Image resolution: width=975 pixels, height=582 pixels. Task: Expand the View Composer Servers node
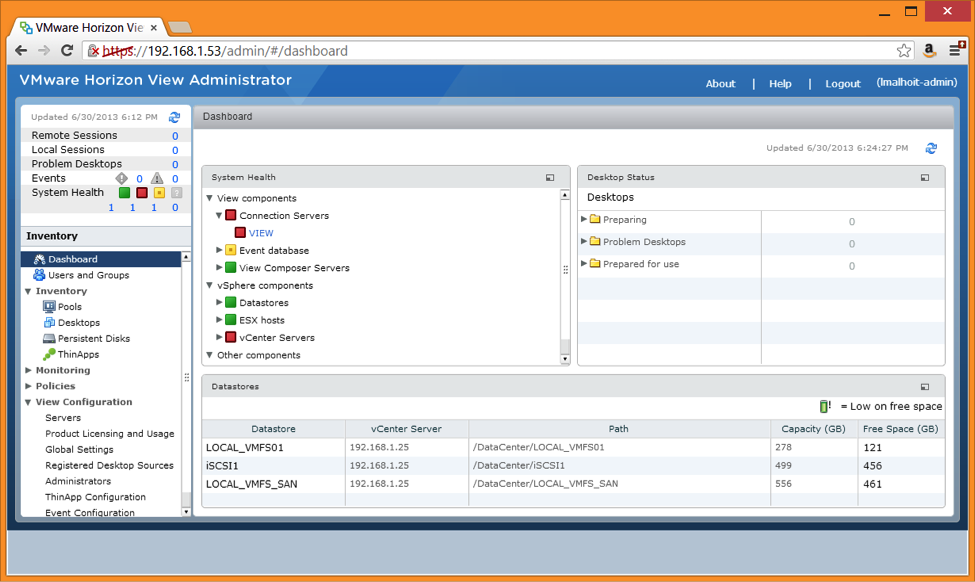[219, 267]
